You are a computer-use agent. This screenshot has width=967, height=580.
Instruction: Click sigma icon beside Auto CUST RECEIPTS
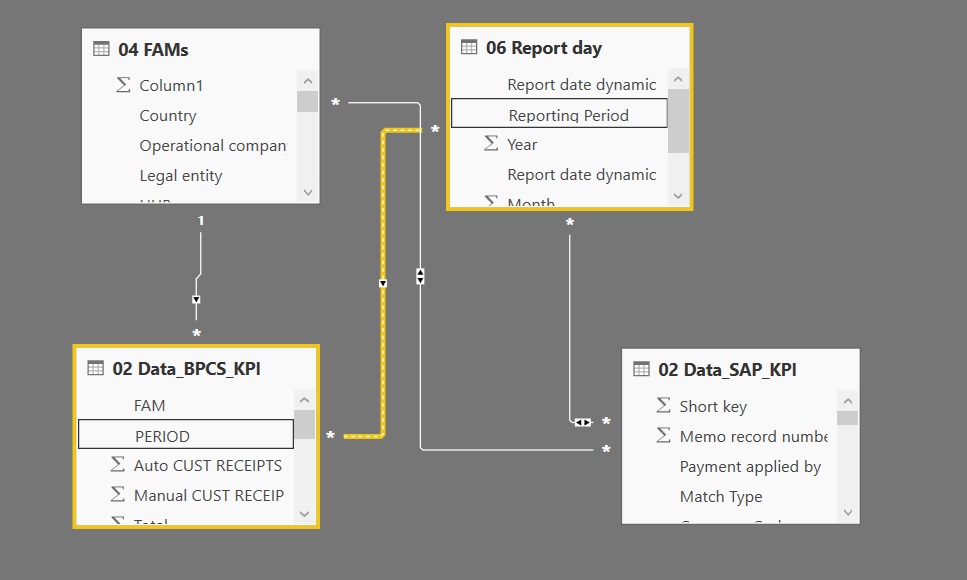[118, 465]
